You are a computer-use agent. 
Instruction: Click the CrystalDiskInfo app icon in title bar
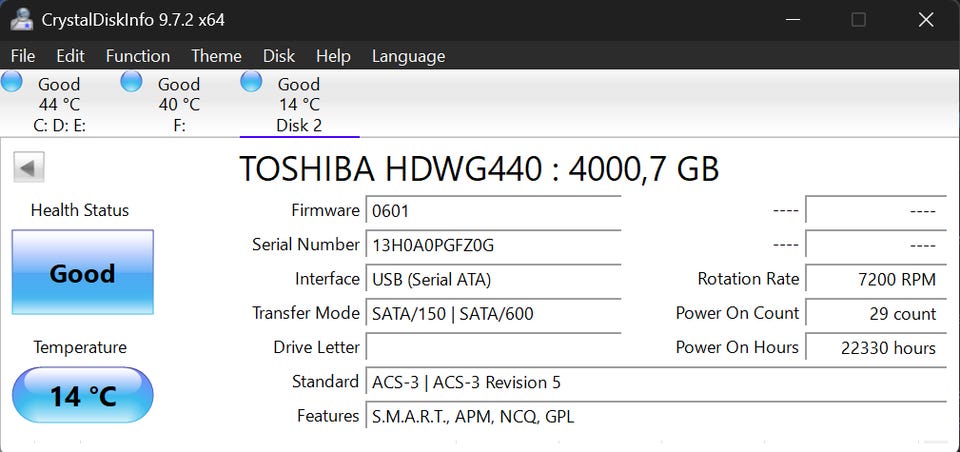pyautogui.click(x=20, y=19)
